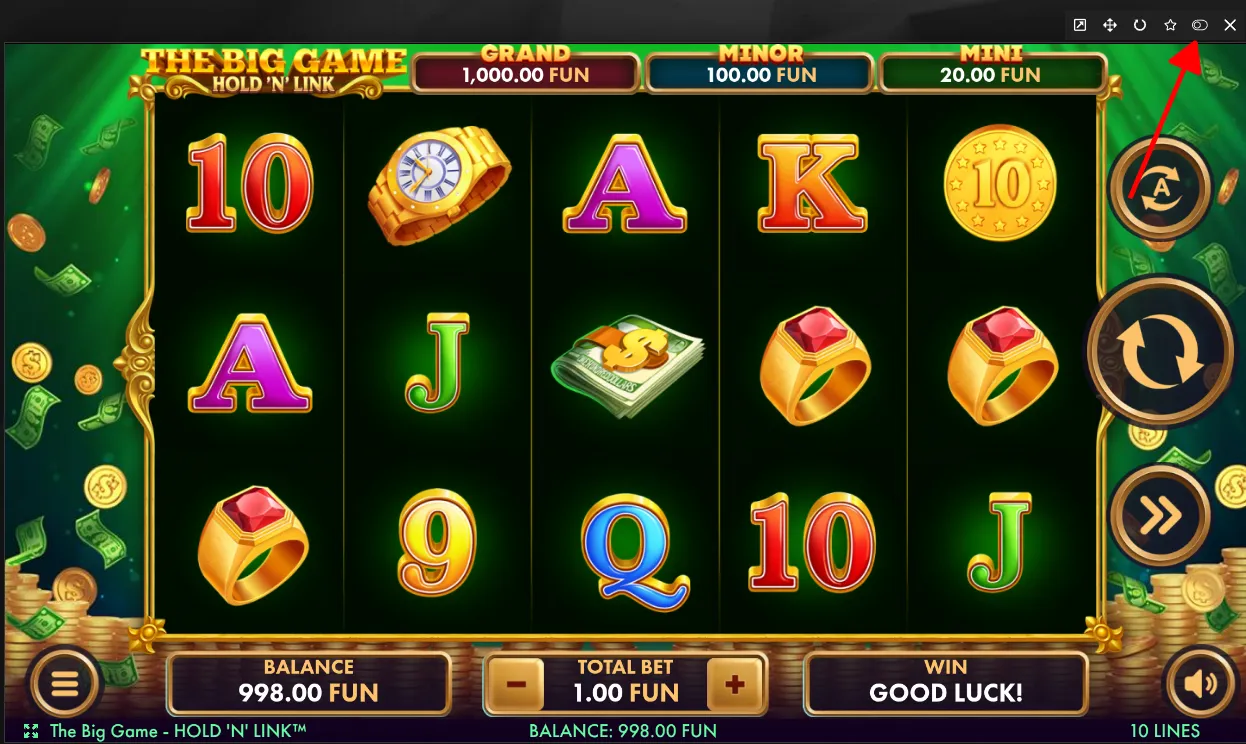
Task: Click the 10 LINES label
Action: (1165, 731)
